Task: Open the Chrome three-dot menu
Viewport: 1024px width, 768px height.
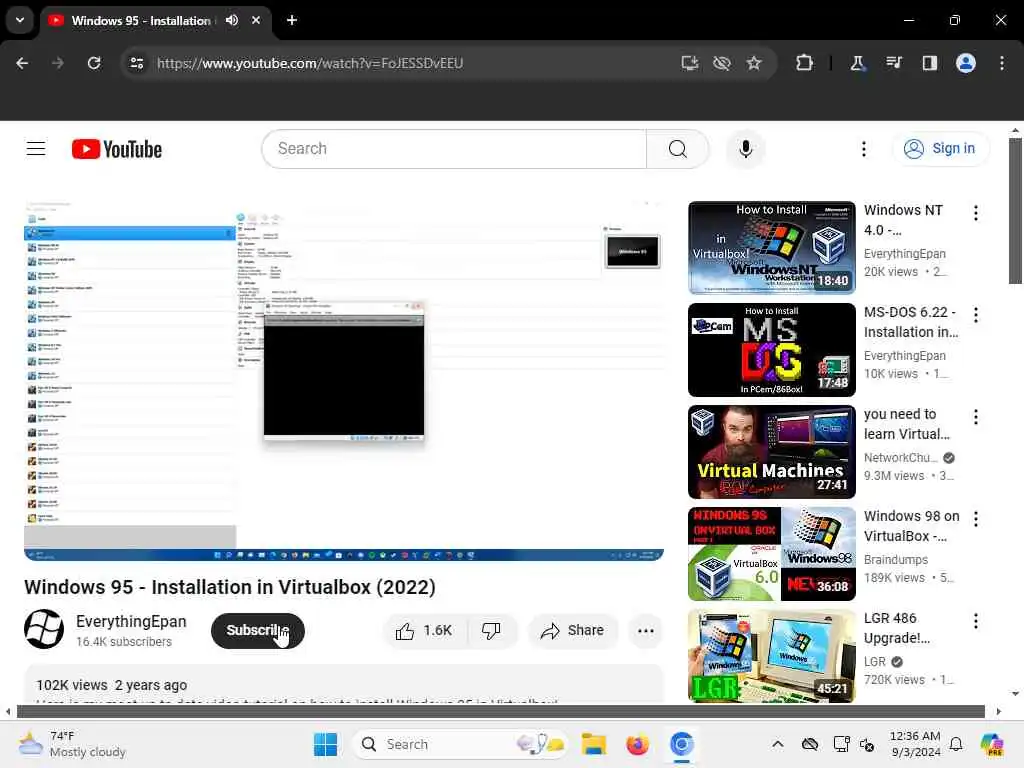Action: [1002, 63]
